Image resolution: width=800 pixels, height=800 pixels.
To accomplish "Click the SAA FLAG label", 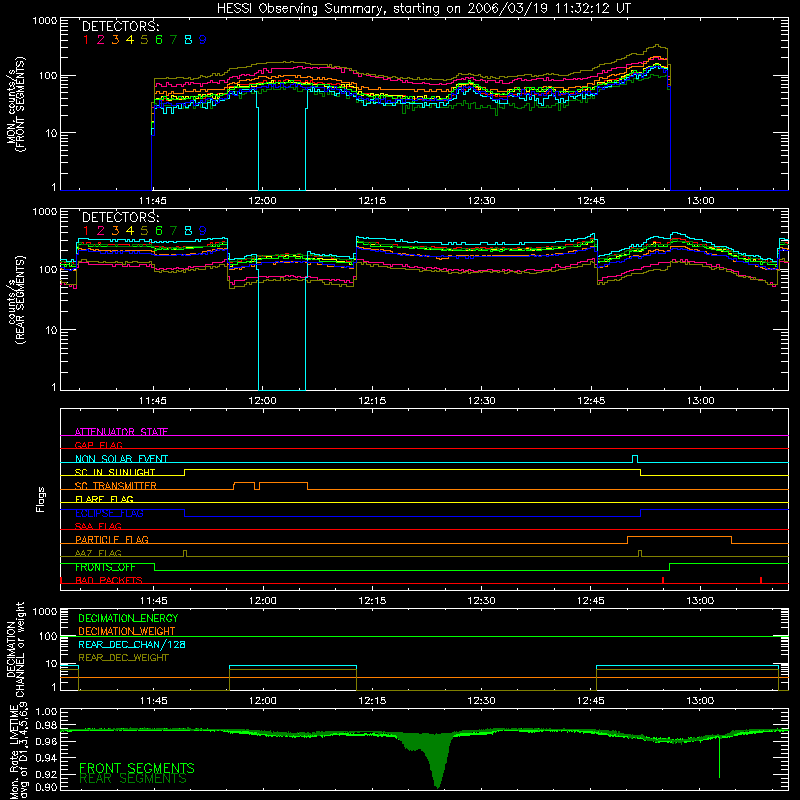I will [98, 526].
